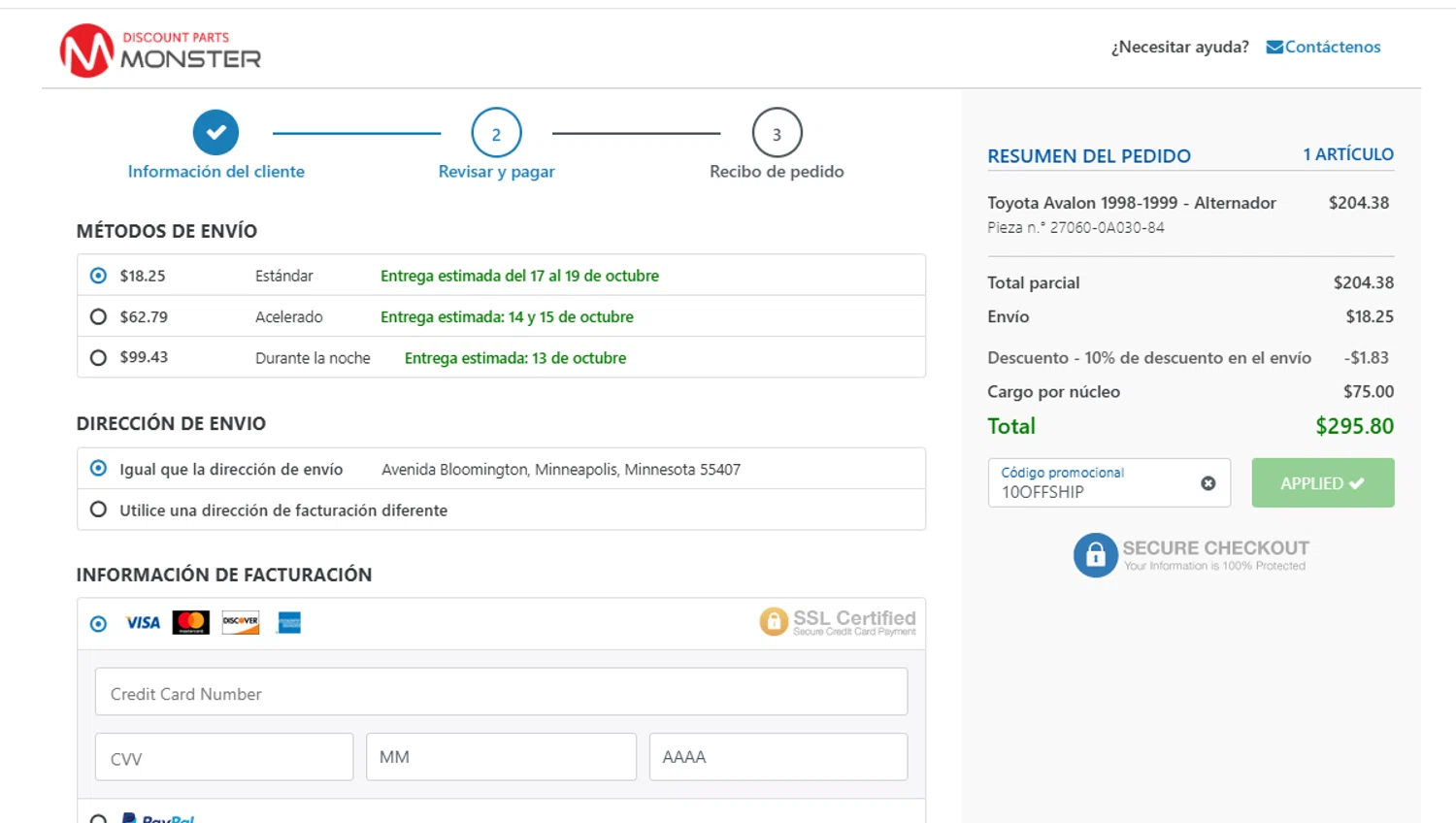Click the Entrega estimada: 14 y 15 de octubre text
The height and width of the screenshot is (823, 1456).
click(507, 317)
